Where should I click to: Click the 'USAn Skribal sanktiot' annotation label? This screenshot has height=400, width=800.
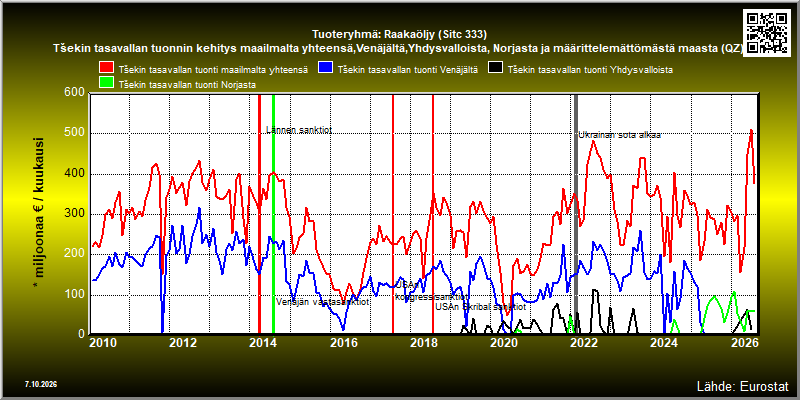click(481, 307)
